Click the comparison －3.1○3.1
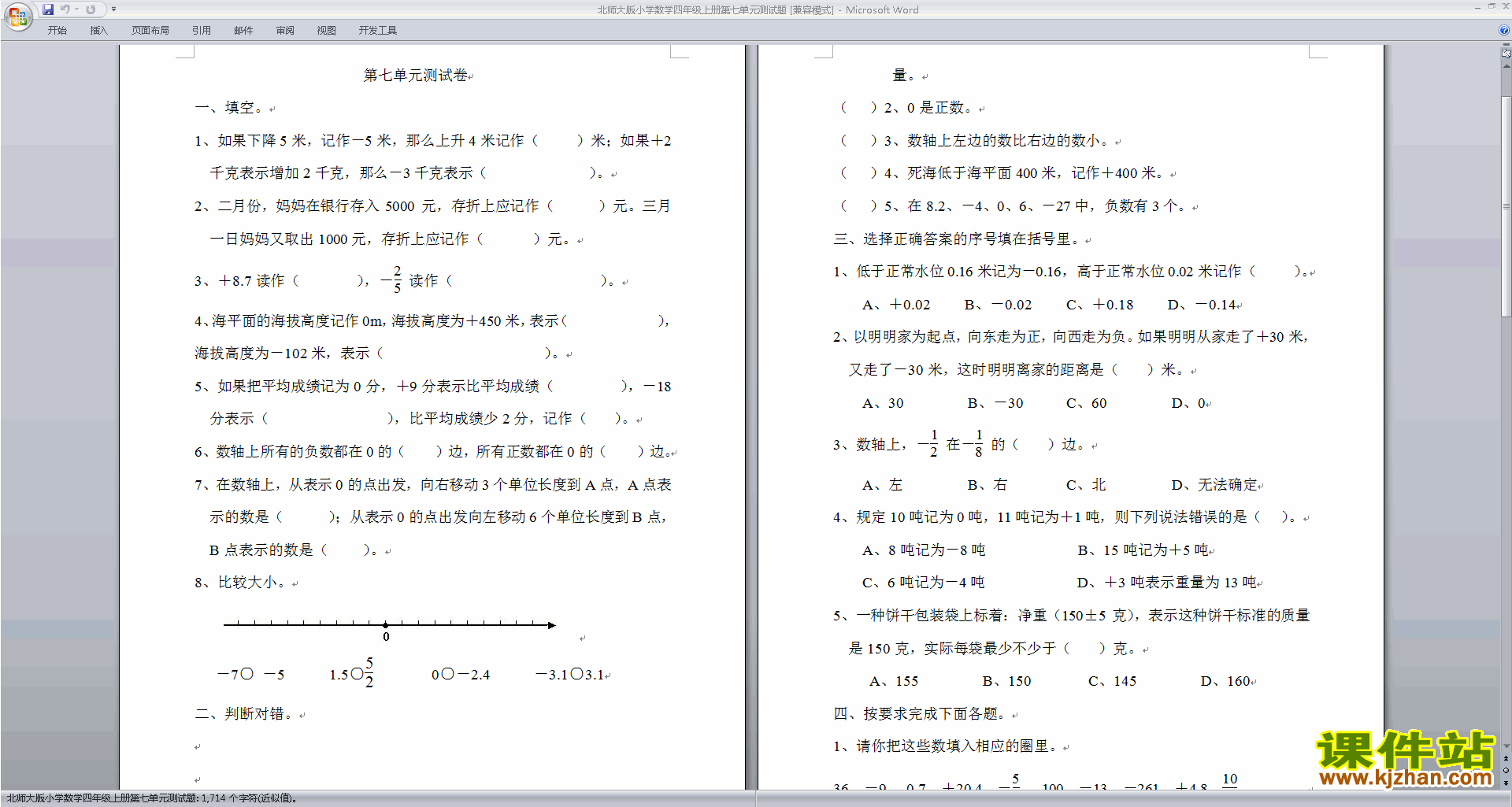Image resolution: width=1512 pixels, height=807 pixels. tap(570, 675)
